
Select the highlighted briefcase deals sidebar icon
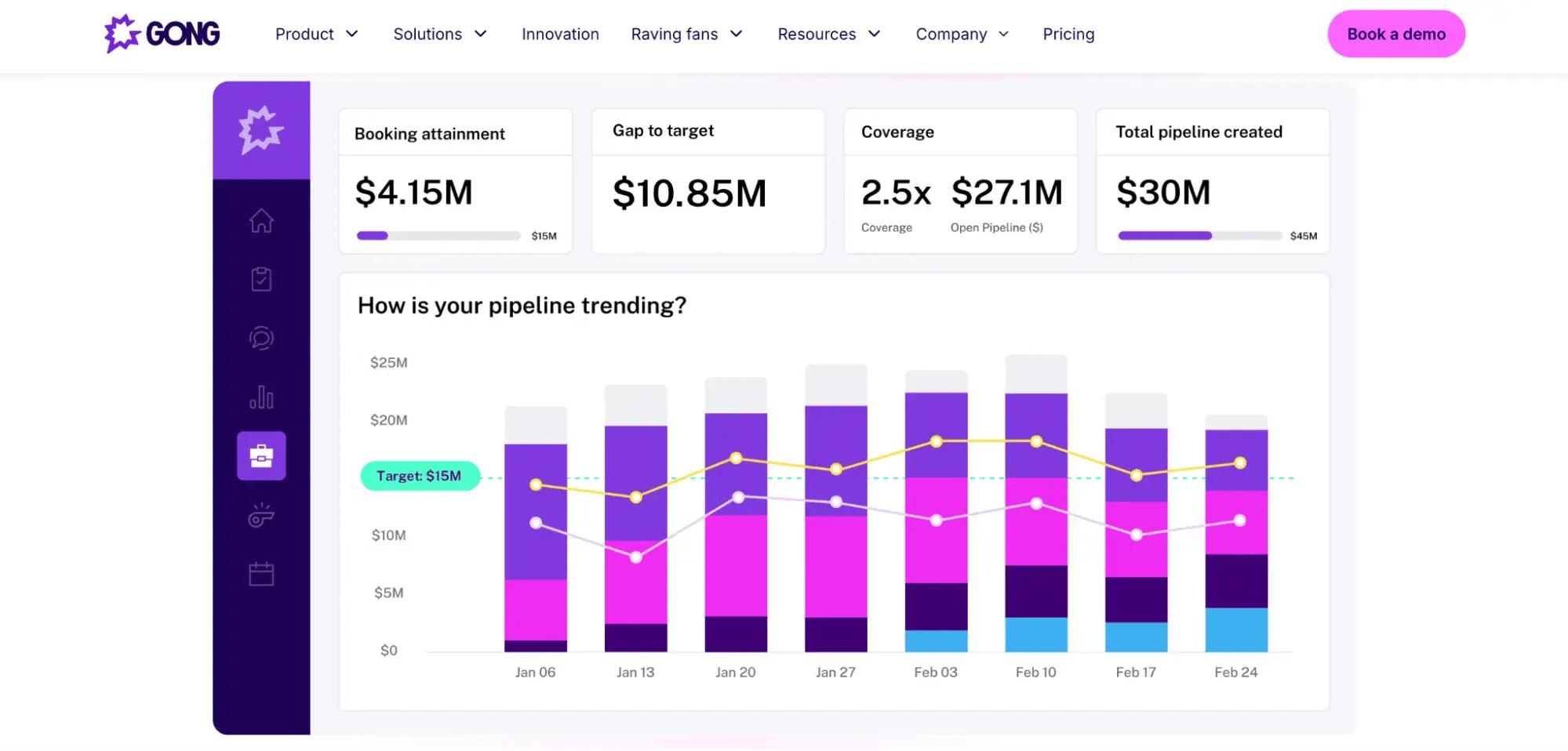[x=261, y=455]
